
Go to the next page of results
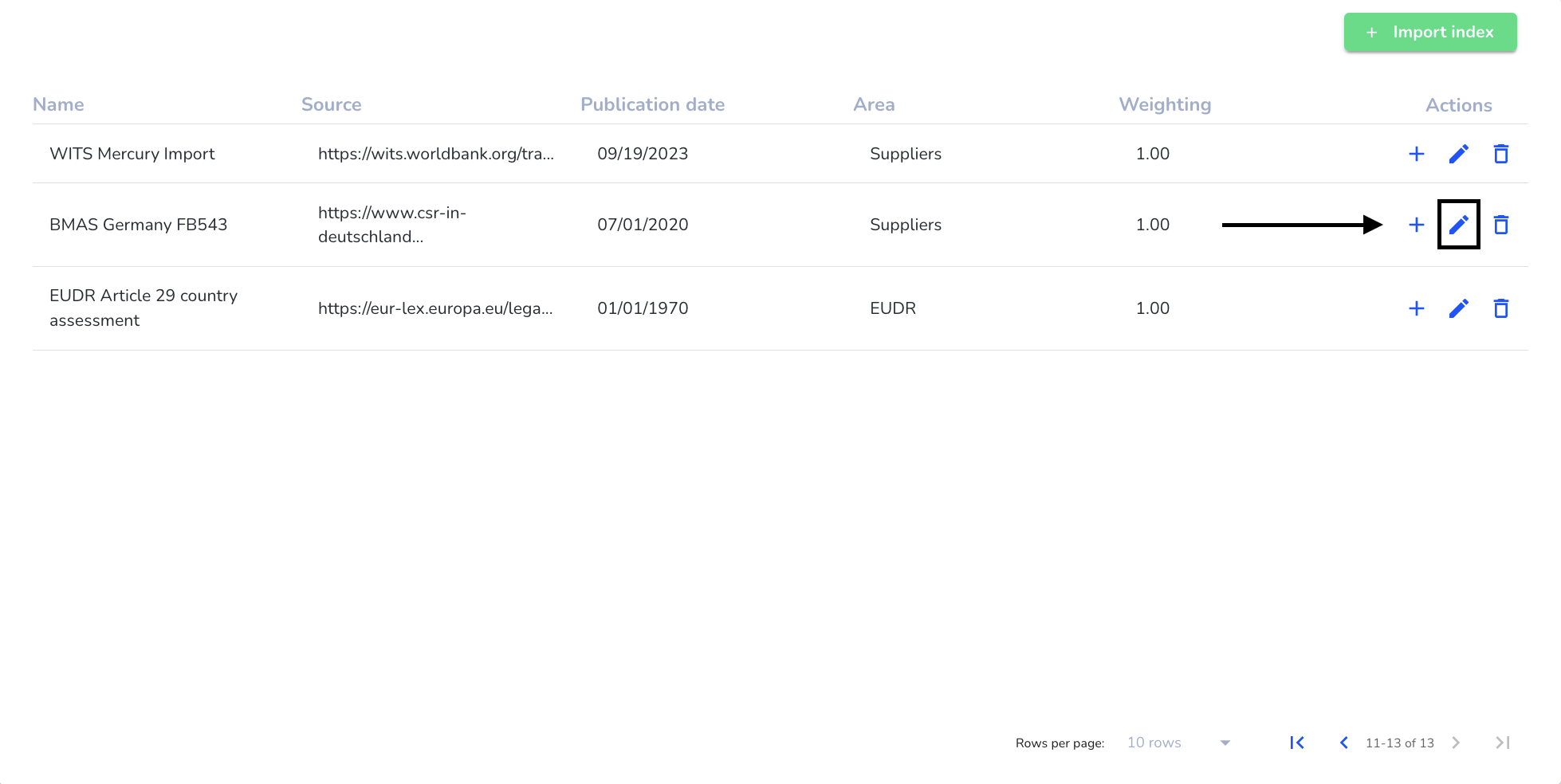(1456, 743)
